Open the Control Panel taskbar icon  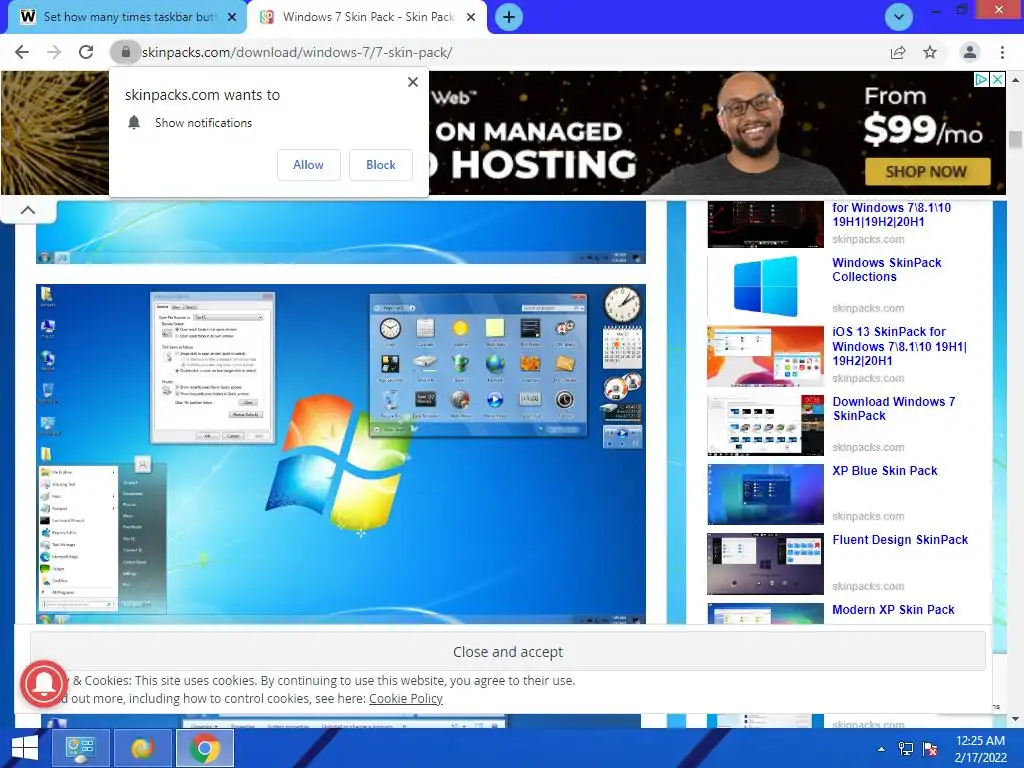(80, 748)
